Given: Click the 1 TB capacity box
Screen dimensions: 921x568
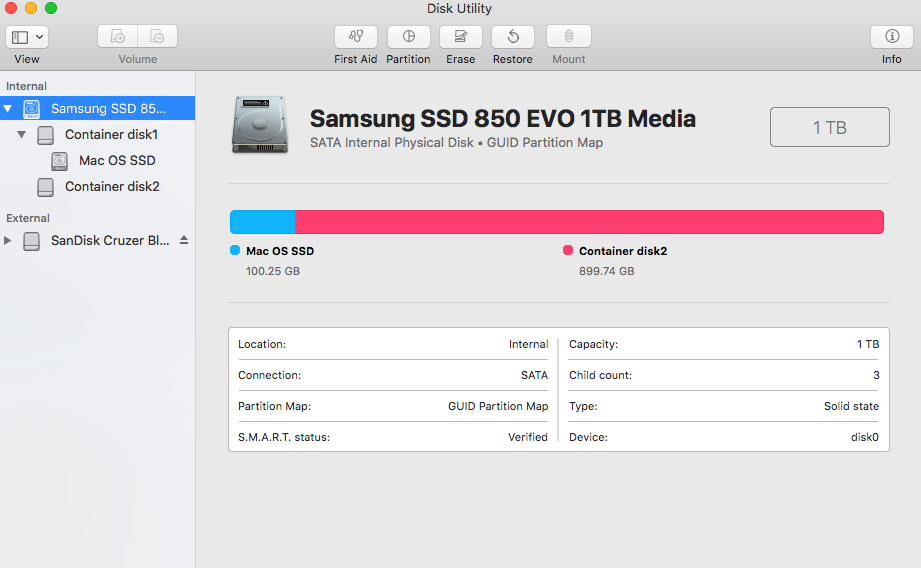Looking at the screenshot, I should 829,127.
